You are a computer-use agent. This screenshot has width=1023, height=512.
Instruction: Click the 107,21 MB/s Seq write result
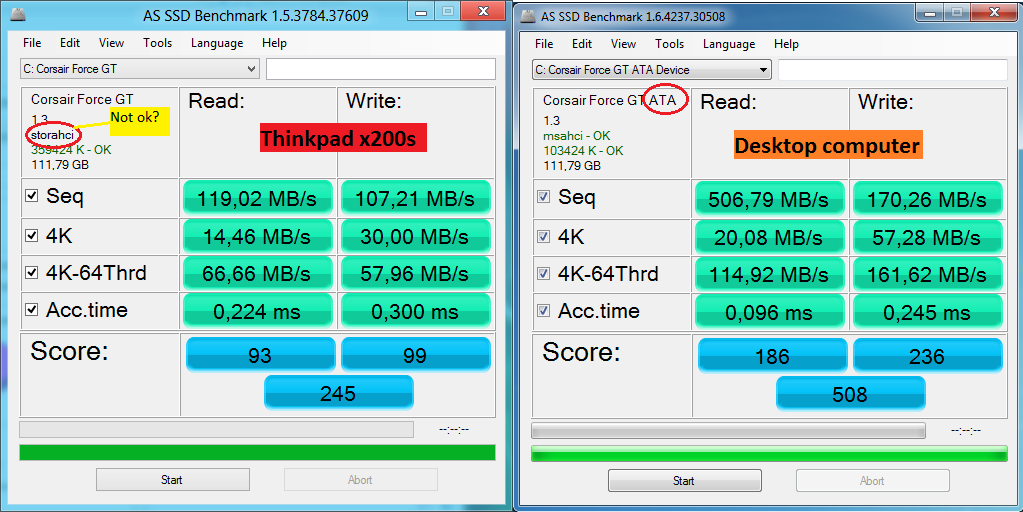[x=414, y=197]
